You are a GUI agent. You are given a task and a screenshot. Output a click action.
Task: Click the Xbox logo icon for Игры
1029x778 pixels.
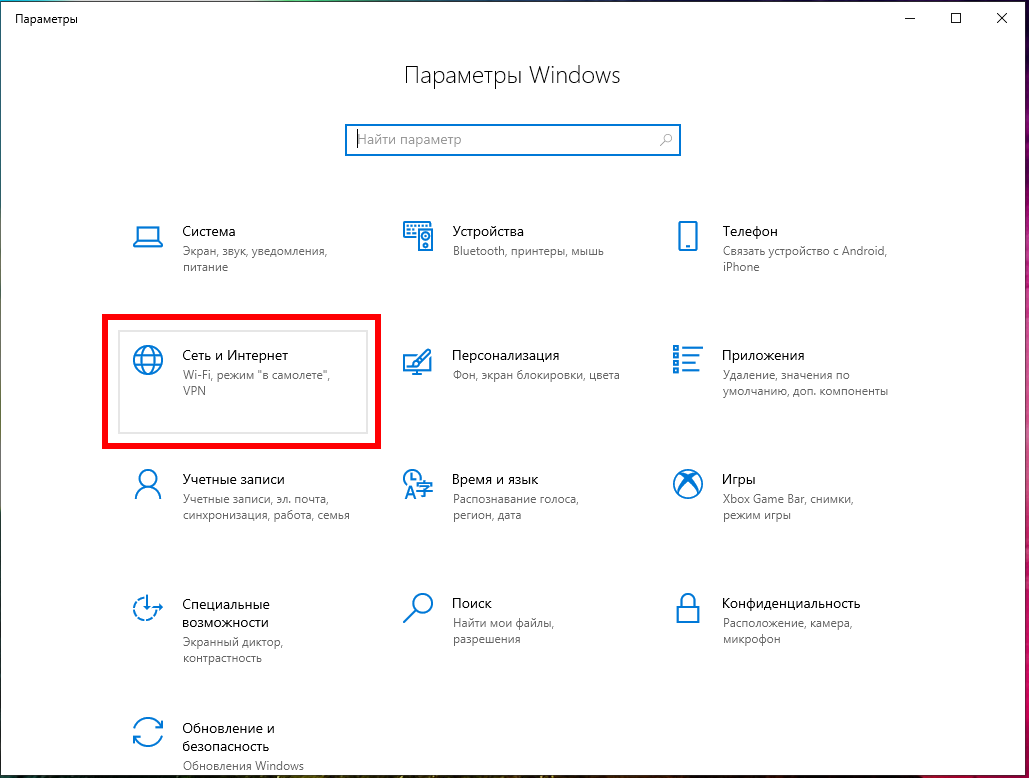point(688,484)
